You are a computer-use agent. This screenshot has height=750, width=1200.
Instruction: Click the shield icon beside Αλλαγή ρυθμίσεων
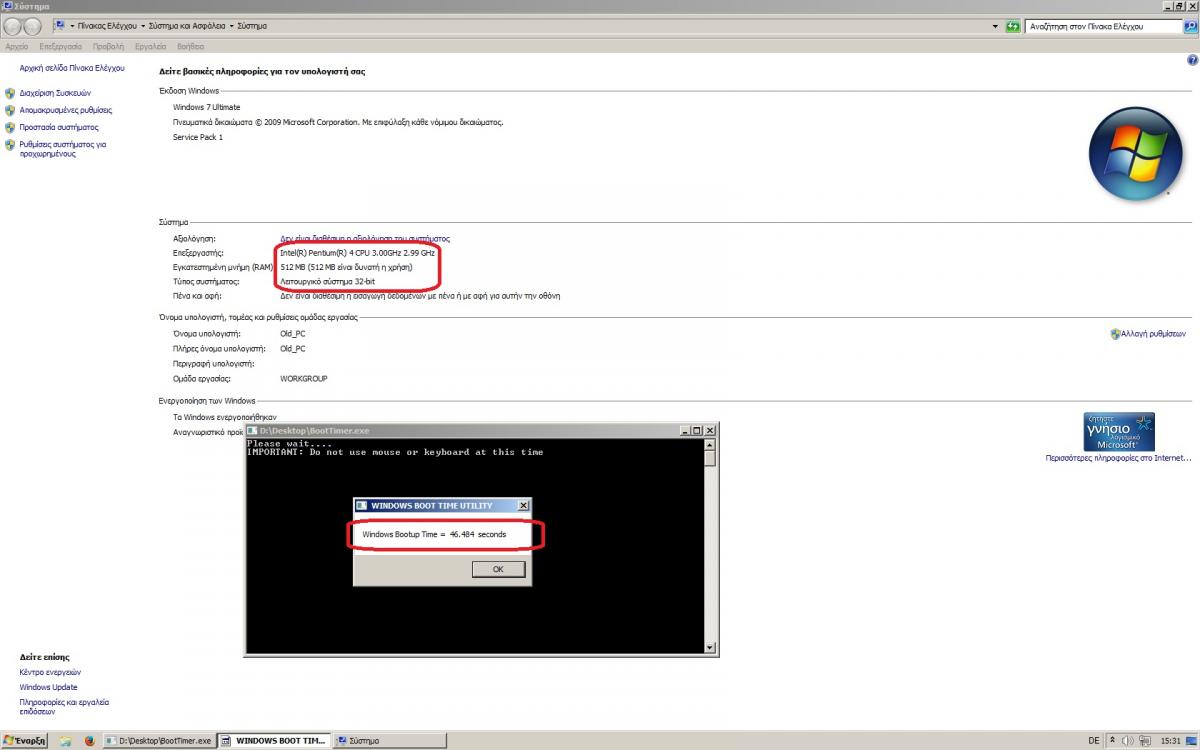click(1115, 334)
